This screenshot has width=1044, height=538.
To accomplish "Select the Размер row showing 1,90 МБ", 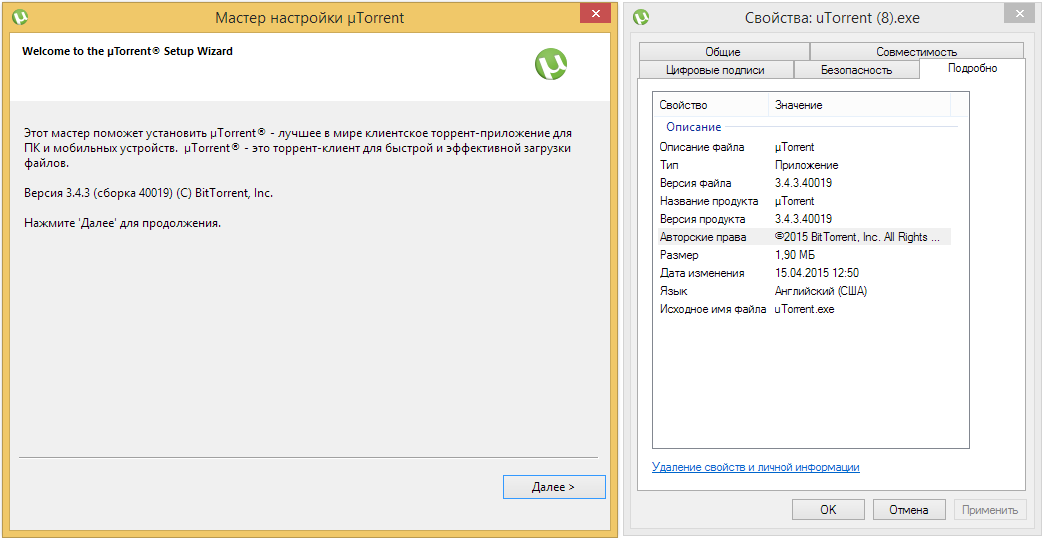I will tap(802, 255).
